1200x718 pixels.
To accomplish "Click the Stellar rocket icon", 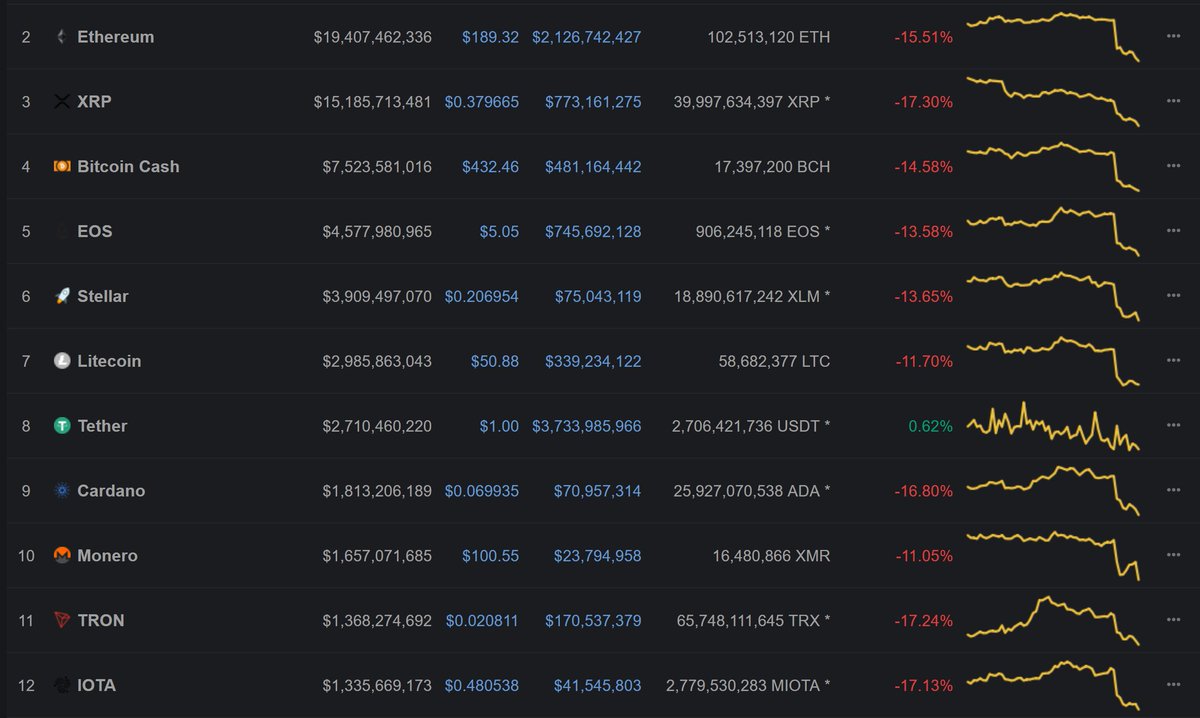I will (62, 296).
